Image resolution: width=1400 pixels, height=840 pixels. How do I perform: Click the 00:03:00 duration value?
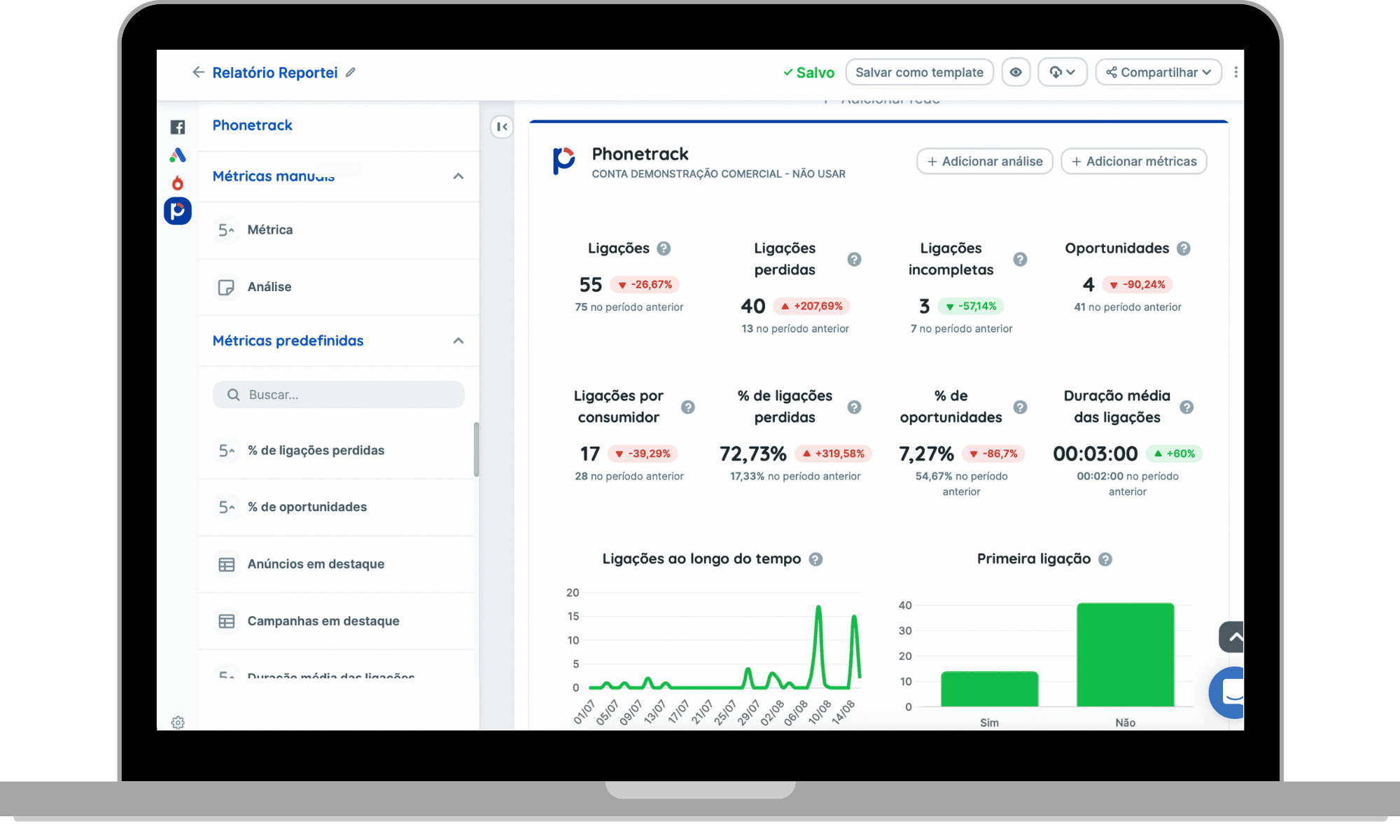(x=1095, y=454)
